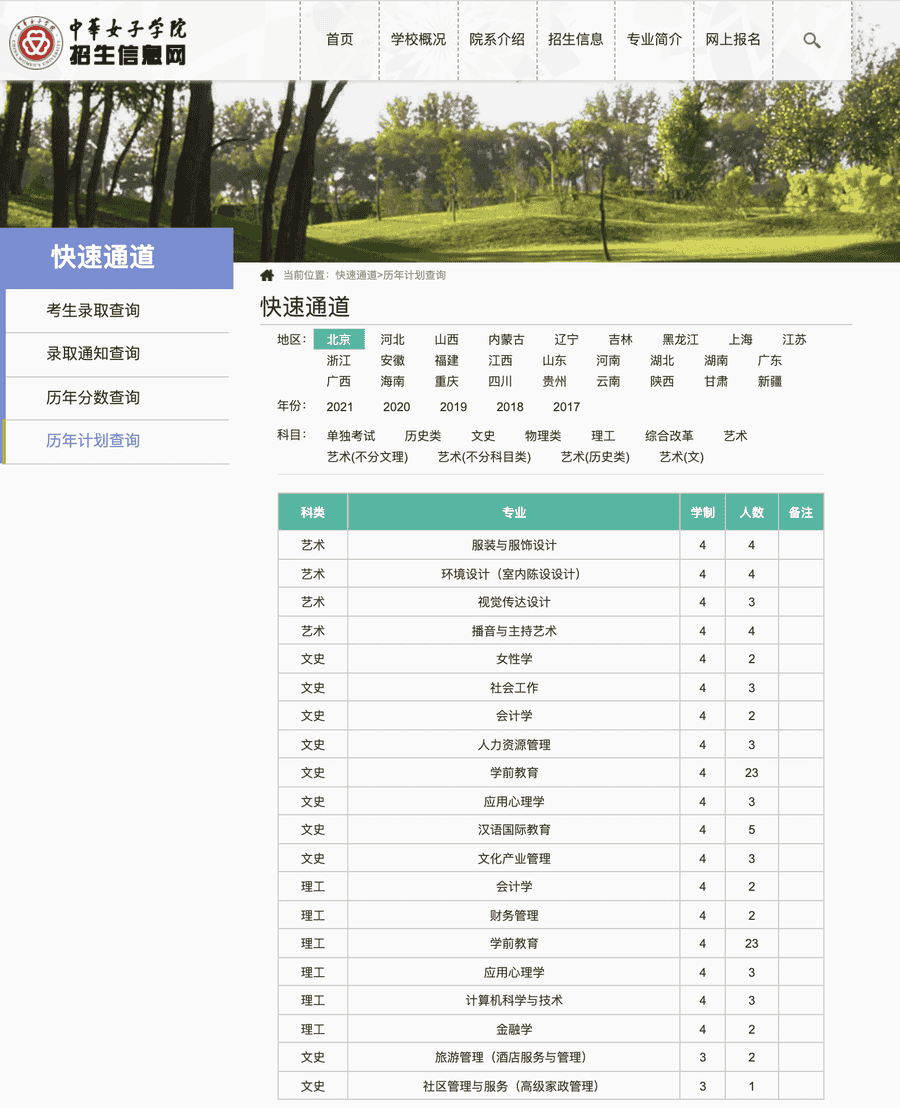This screenshot has width=900, height=1108.
Task: Filter by region 黑龙江
Action: point(680,340)
